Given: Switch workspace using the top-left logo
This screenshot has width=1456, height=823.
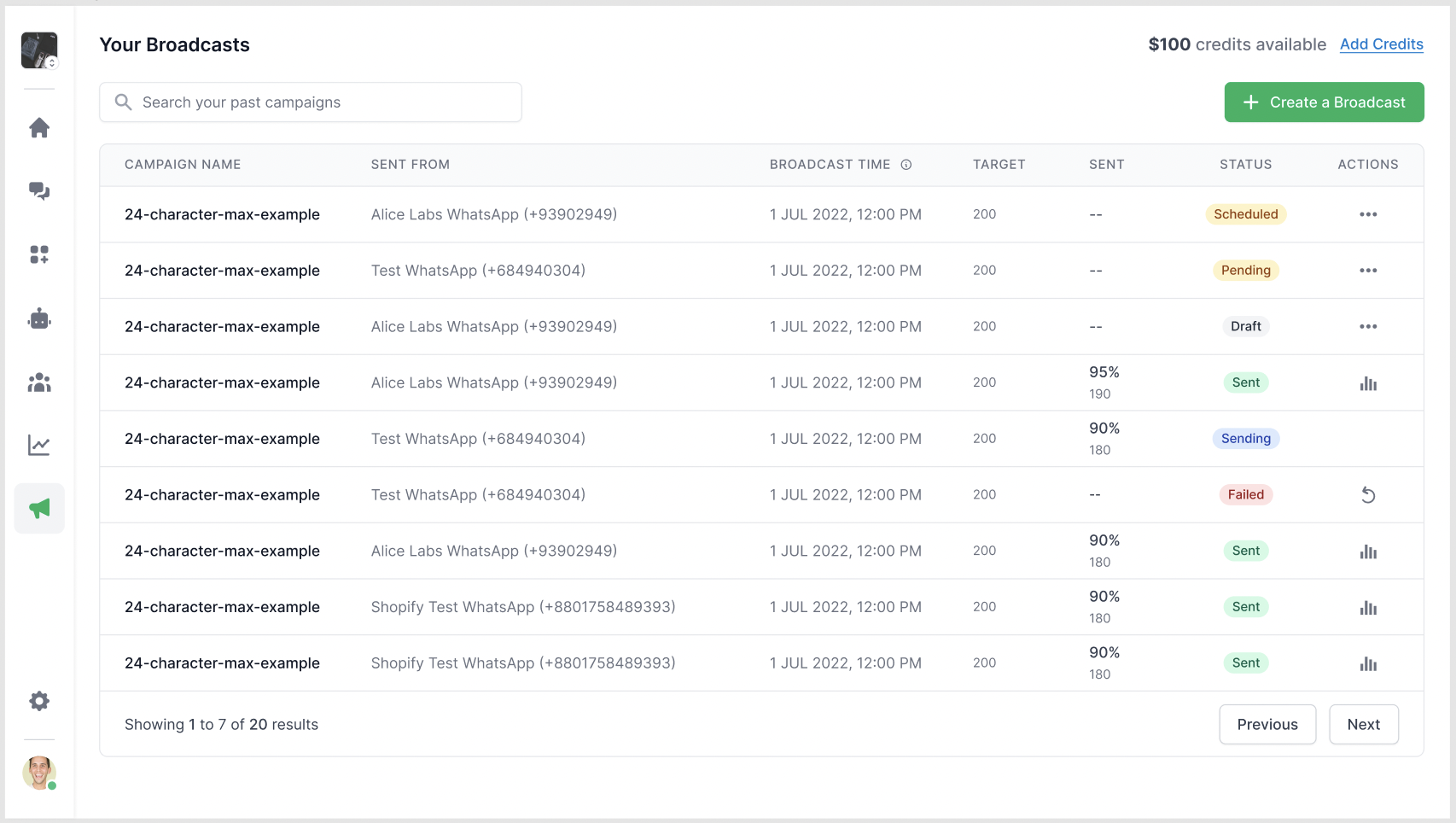Looking at the screenshot, I should (x=39, y=50).
